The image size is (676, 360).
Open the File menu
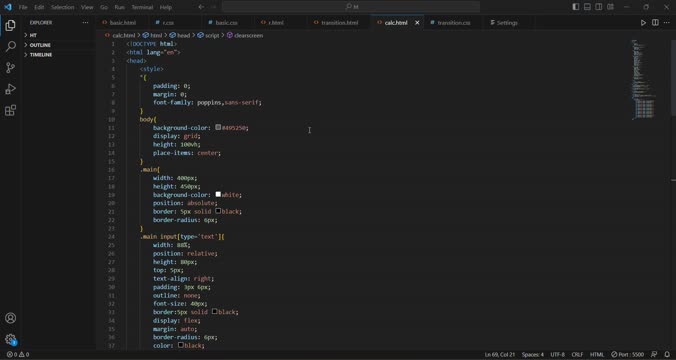pos(23,7)
